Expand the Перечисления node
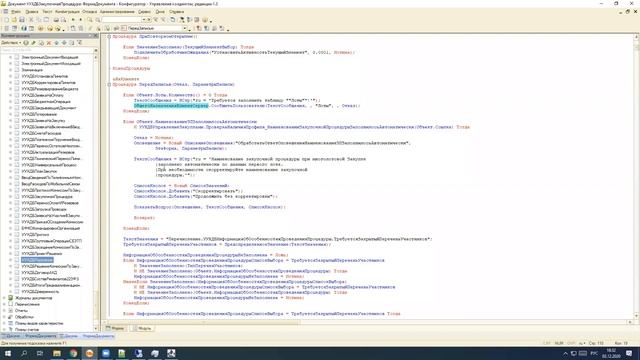640x360 pixels. tap(4, 304)
